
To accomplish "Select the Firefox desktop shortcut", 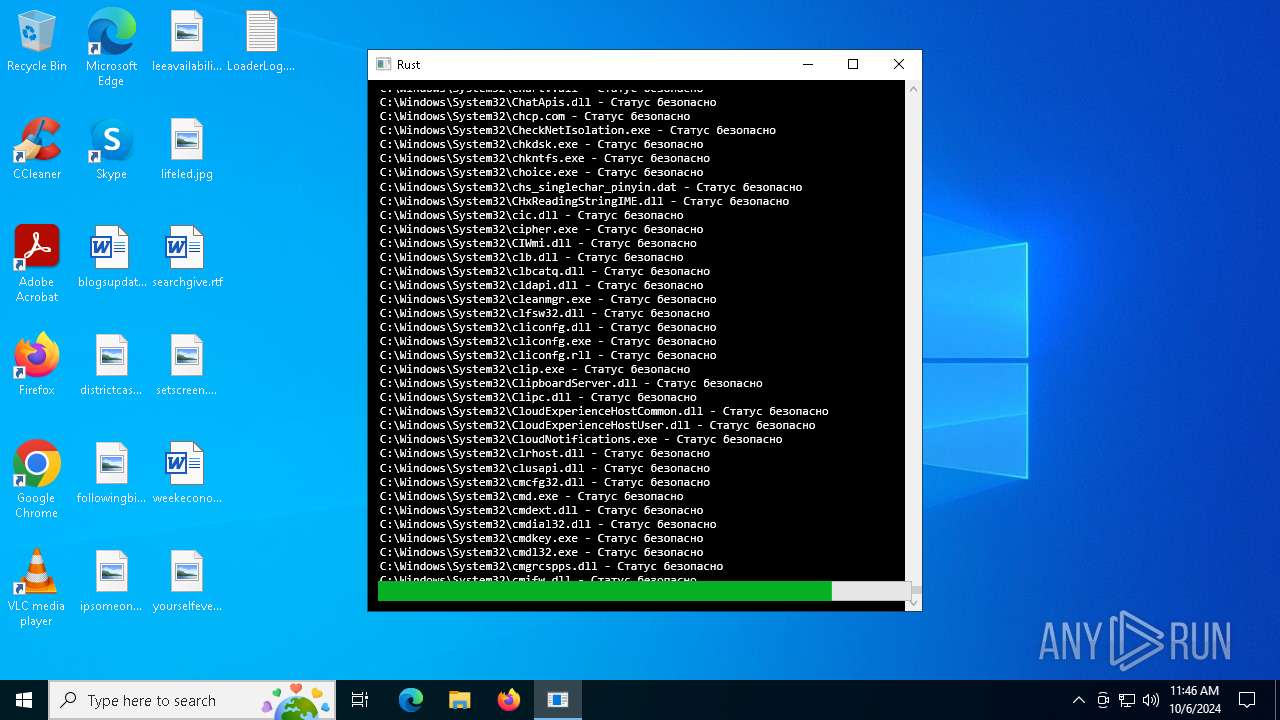I will pos(37,366).
